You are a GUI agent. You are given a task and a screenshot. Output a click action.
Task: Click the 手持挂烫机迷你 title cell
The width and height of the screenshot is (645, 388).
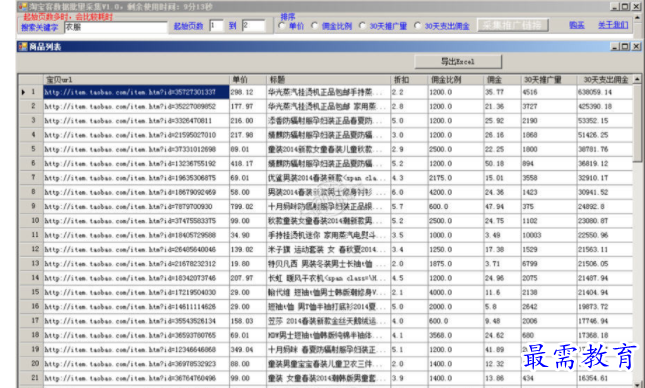(329, 235)
